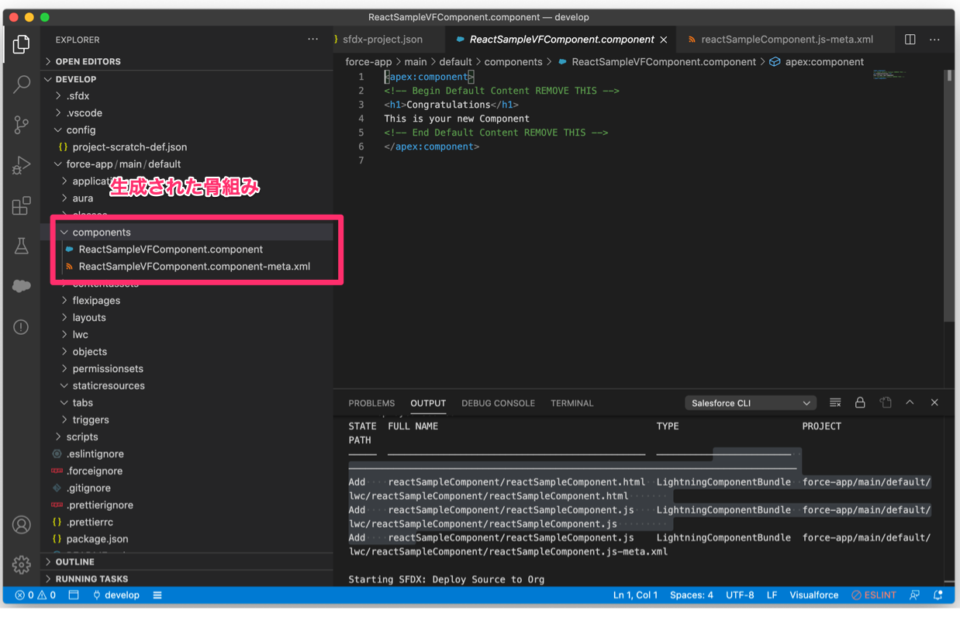Toggle auto-scroll lock in the Output panel
The height and width of the screenshot is (624, 960).
tap(860, 402)
